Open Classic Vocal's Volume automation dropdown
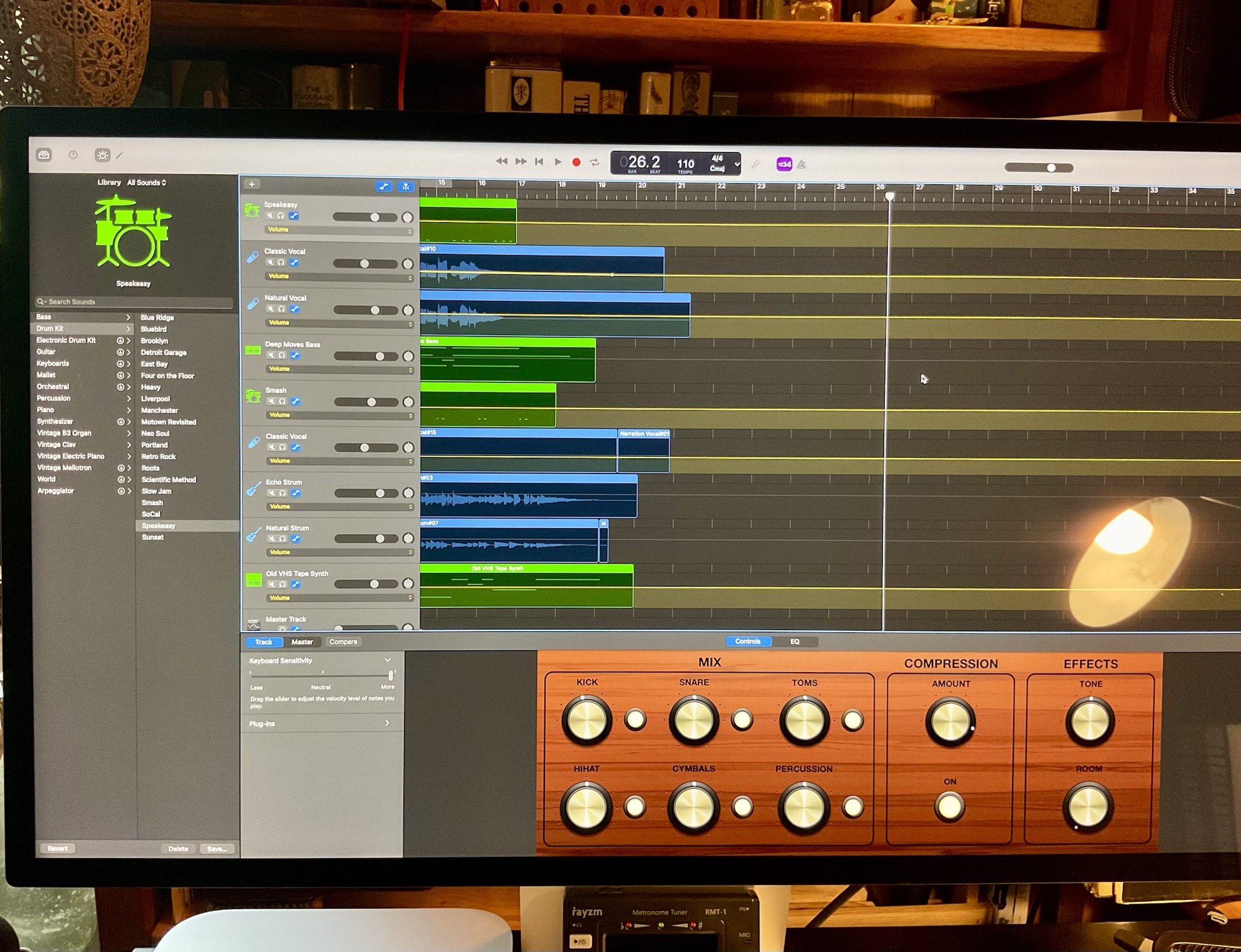Image resolution: width=1241 pixels, height=952 pixels. tap(340, 276)
